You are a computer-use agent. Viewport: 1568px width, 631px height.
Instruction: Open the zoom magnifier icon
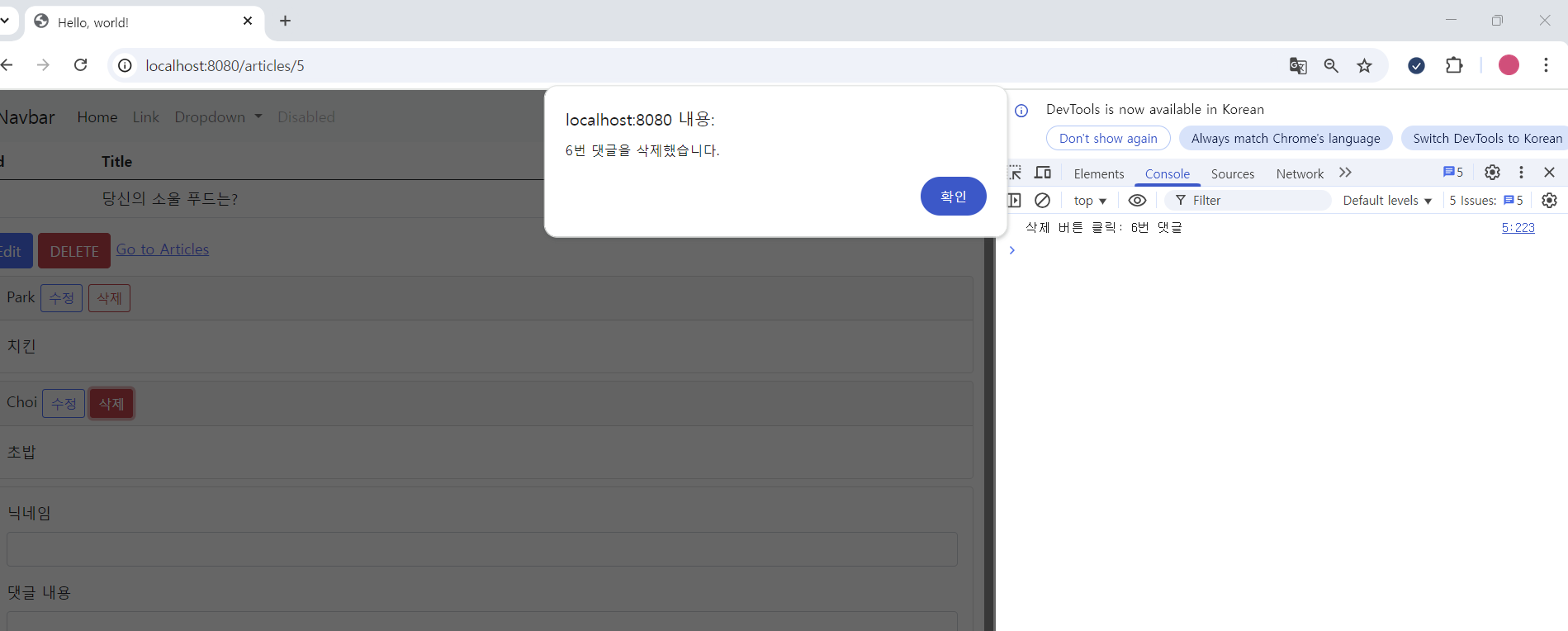(x=1331, y=65)
